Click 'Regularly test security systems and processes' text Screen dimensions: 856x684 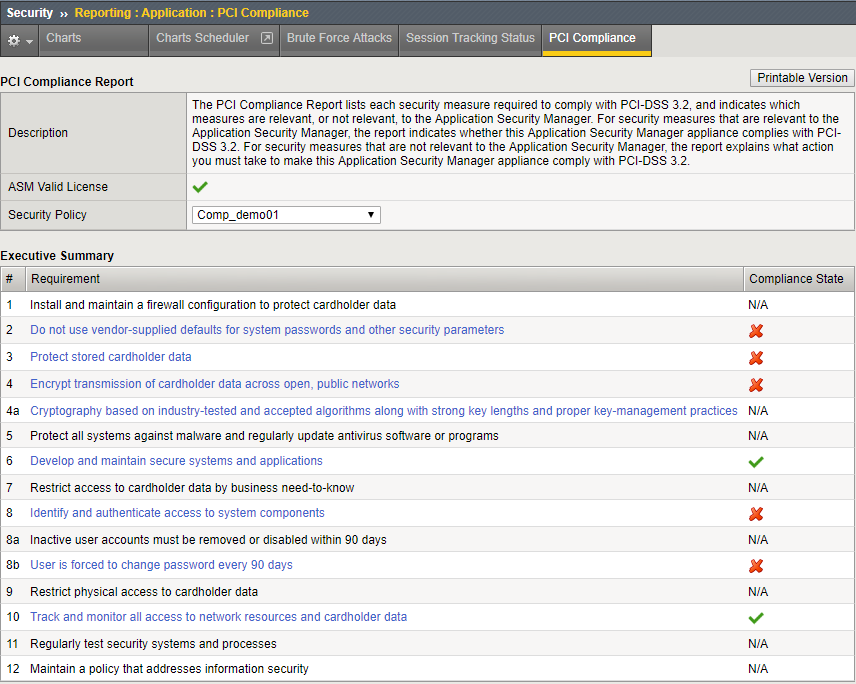click(x=153, y=644)
